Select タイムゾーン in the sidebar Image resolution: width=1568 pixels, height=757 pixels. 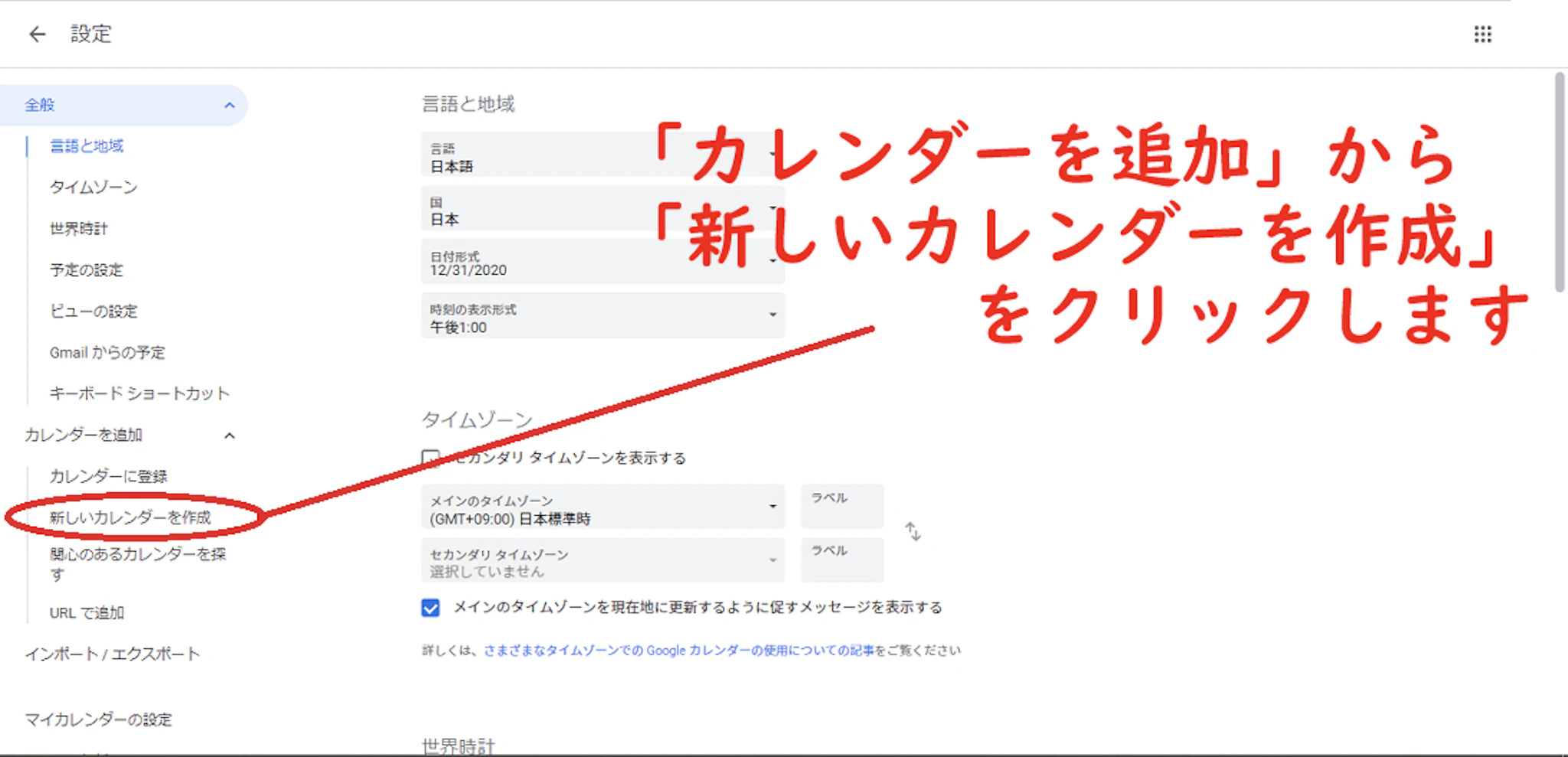click(x=93, y=187)
